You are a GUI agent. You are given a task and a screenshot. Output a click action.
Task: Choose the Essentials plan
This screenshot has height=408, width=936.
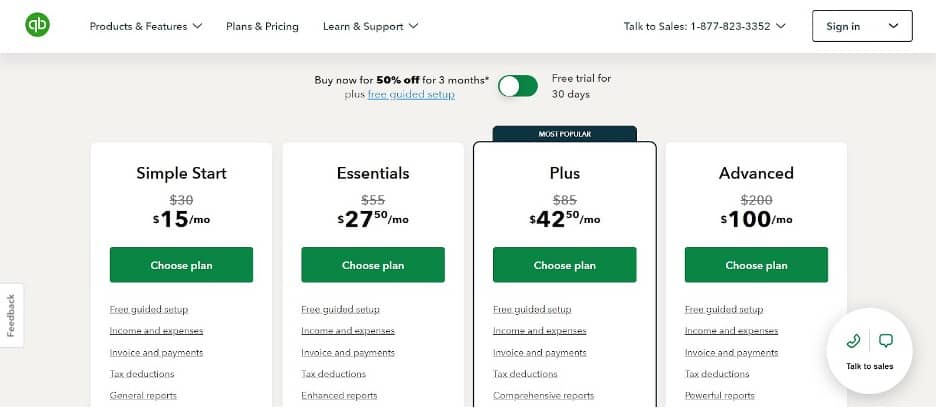click(373, 265)
